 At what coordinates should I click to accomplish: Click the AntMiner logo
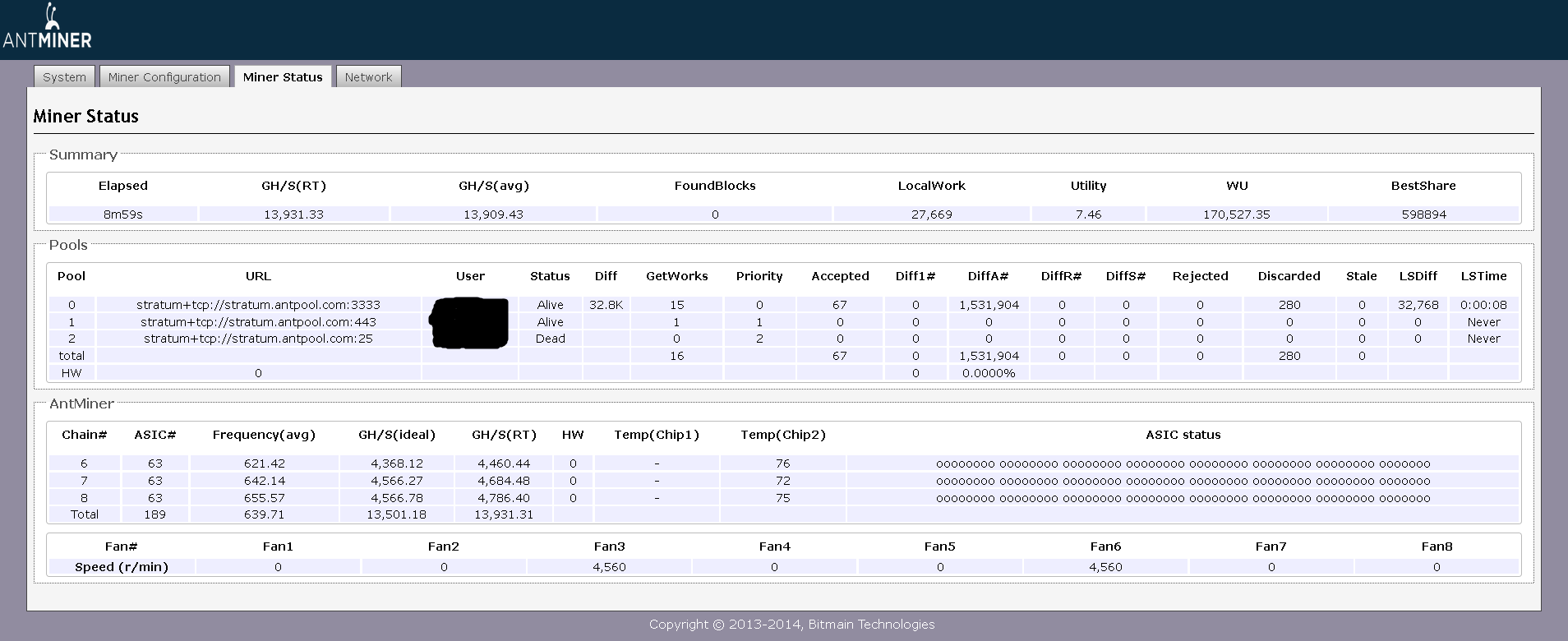(x=47, y=27)
